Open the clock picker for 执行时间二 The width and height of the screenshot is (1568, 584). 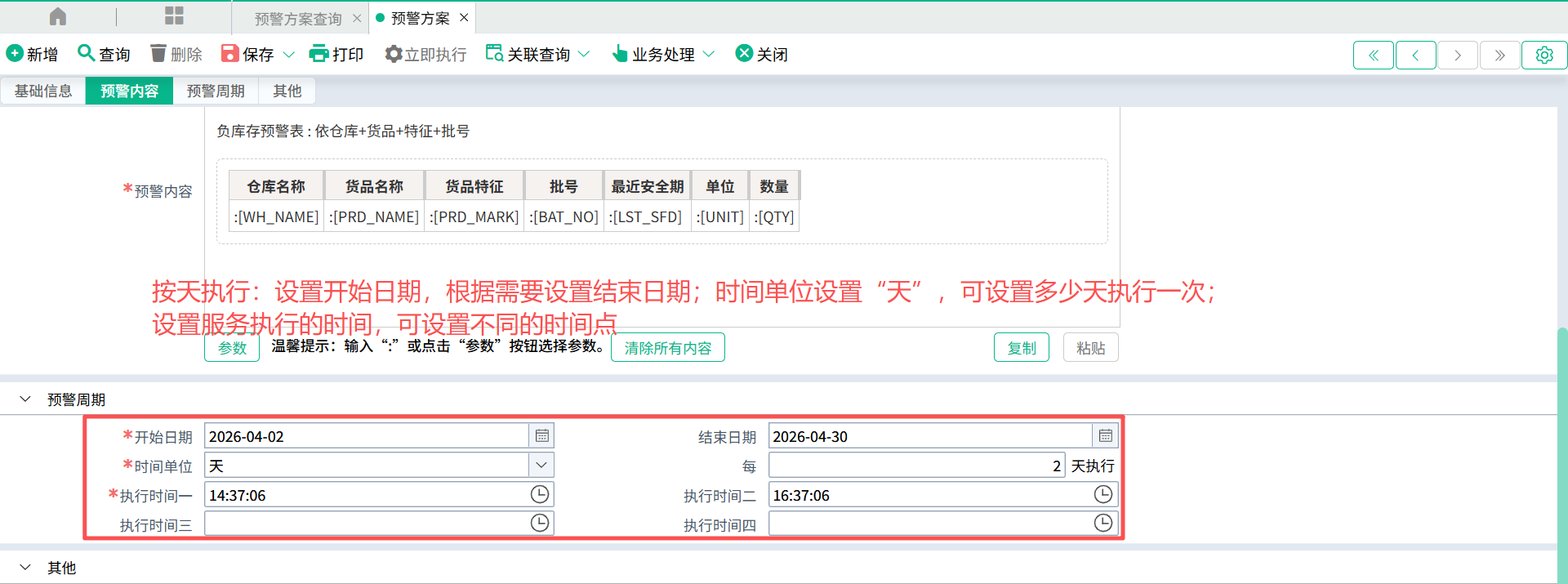click(x=1102, y=495)
